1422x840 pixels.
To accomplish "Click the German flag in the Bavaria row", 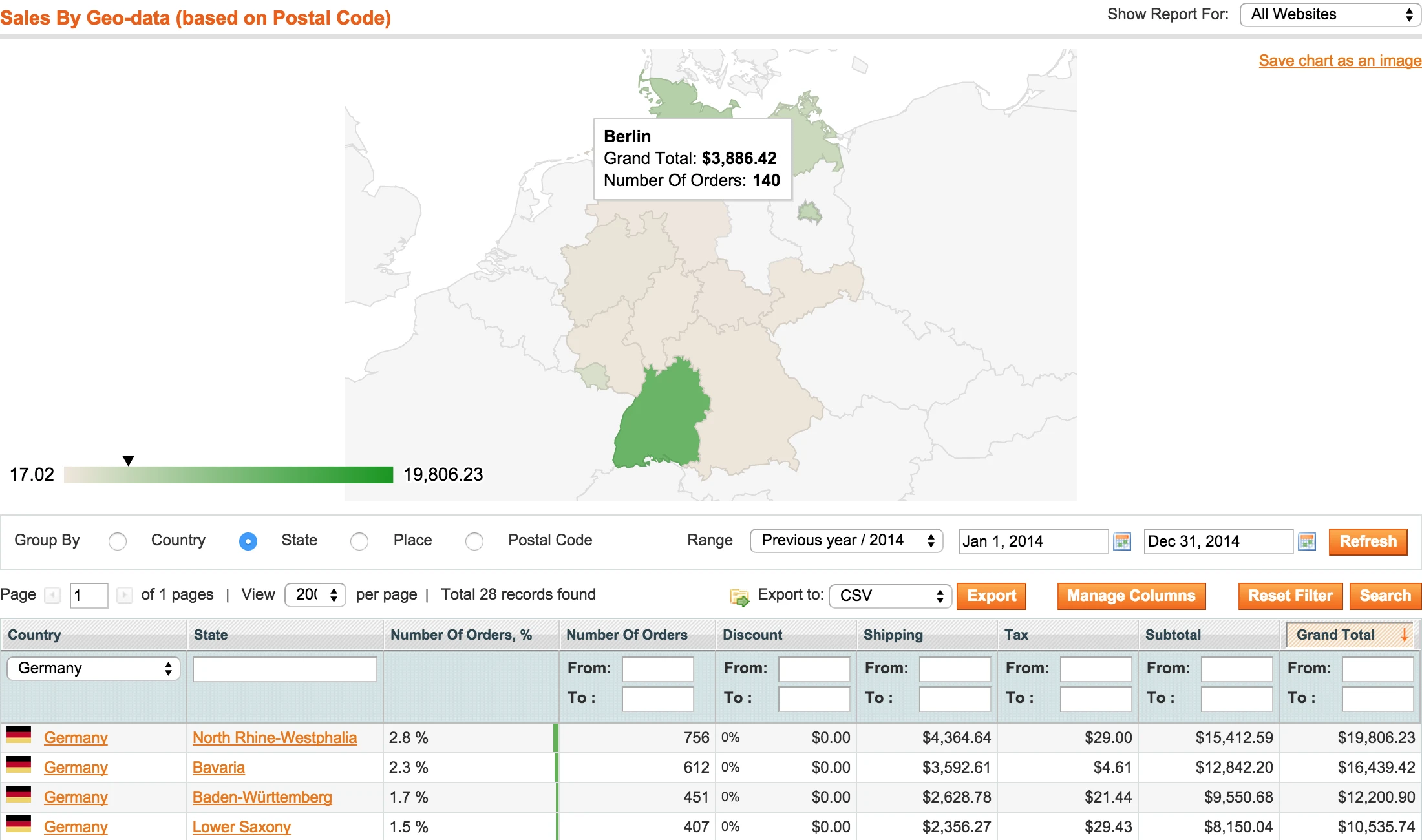I will tap(19, 765).
